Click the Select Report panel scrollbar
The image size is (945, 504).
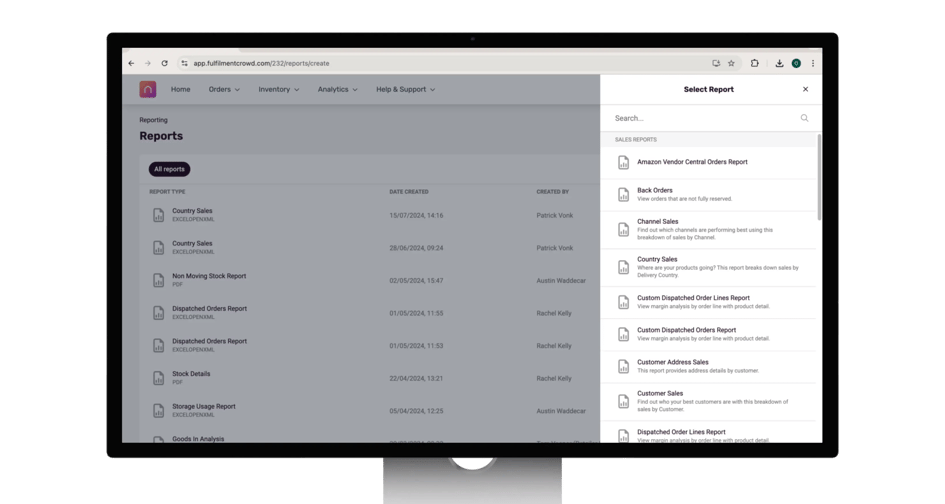click(819, 177)
